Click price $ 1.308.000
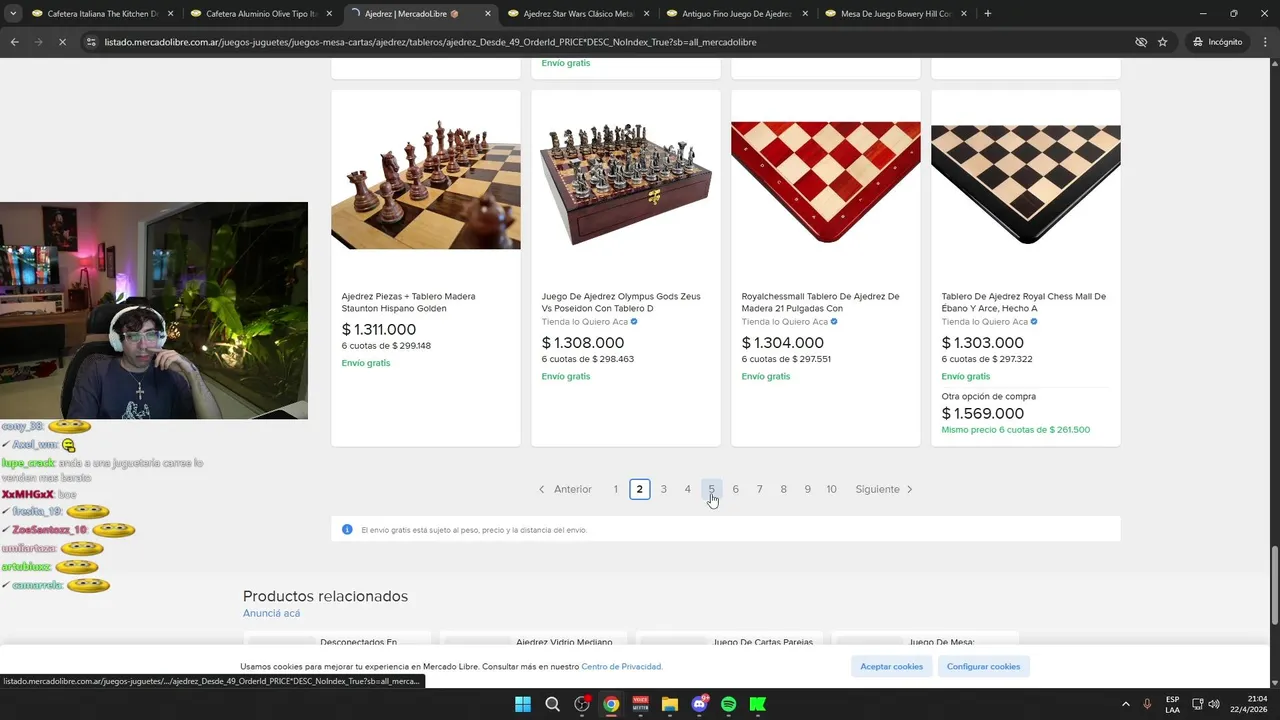This screenshot has width=1280, height=720. (583, 343)
